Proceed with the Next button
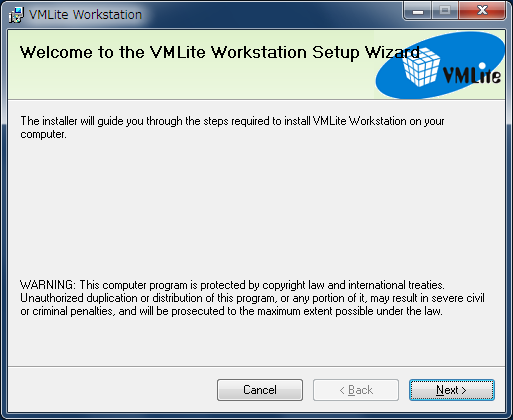Image resolution: width=513 pixels, height=420 pixels. (x=452, y=390)
